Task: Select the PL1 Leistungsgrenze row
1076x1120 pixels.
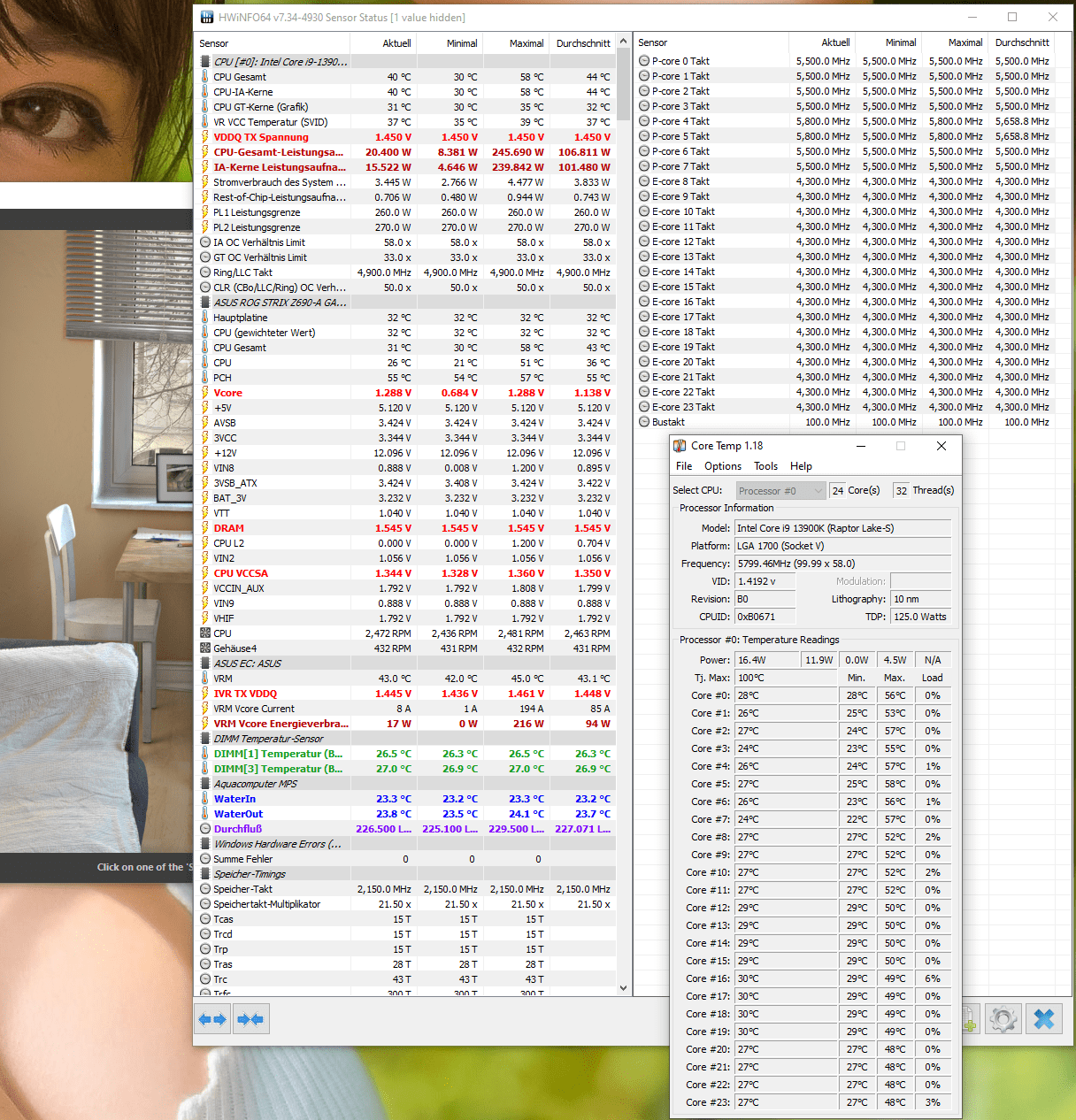Action: 405,212
